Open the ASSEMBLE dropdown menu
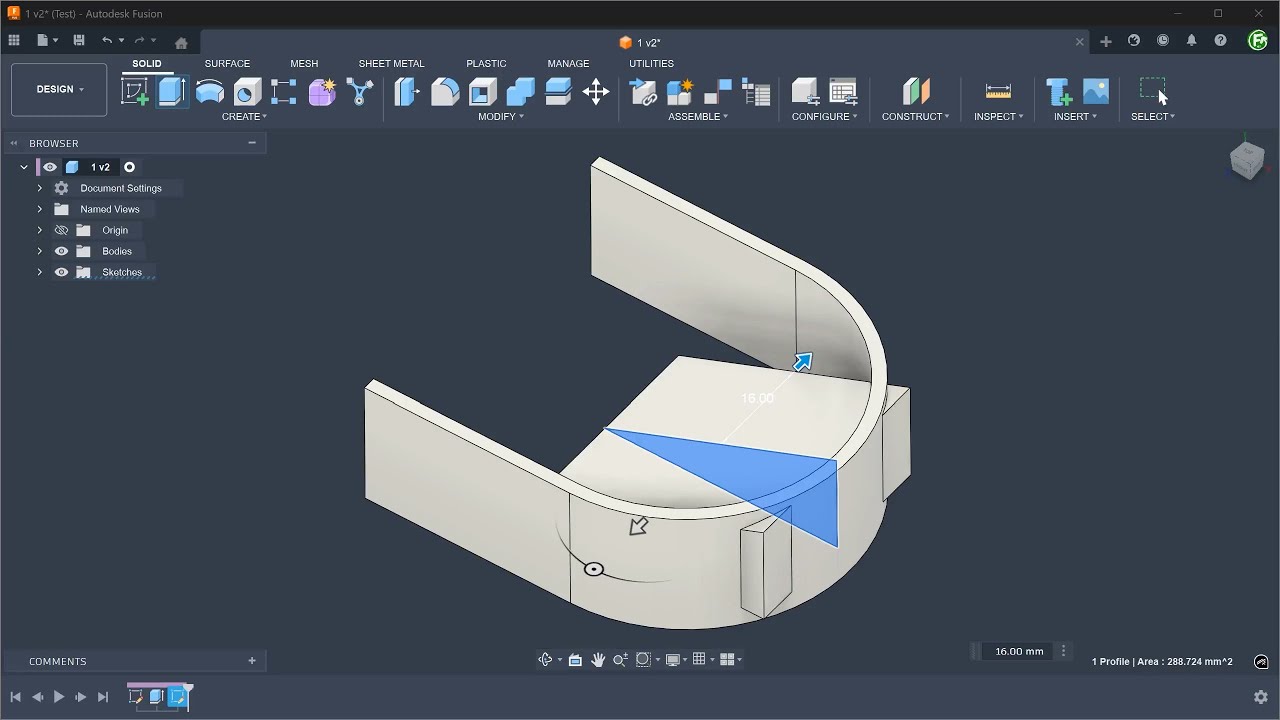Screen dimensions: 1280x720 (x=698, y=117)
